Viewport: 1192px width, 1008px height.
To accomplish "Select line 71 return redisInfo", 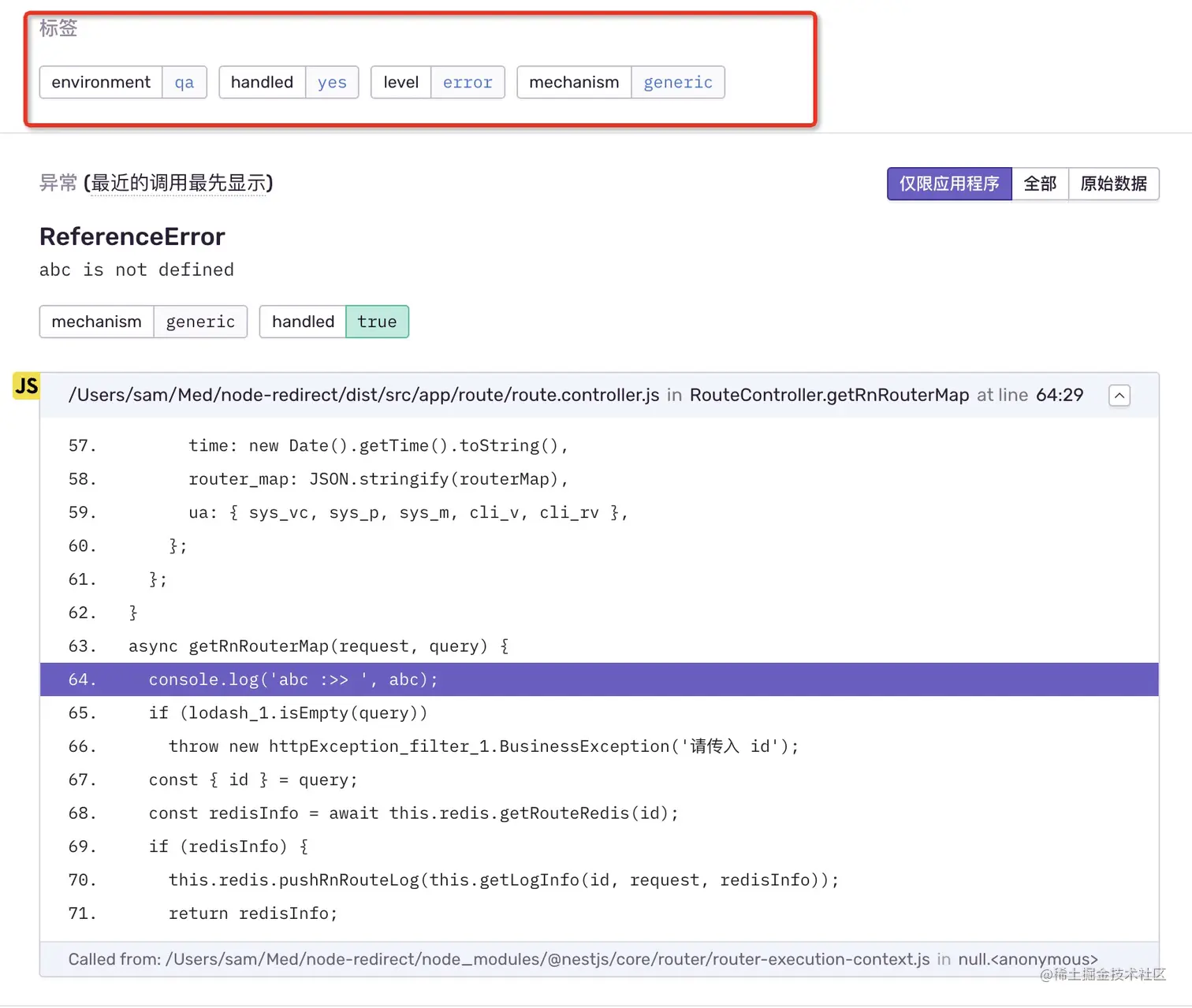I will pyautogui.click(x=599, y=913).
